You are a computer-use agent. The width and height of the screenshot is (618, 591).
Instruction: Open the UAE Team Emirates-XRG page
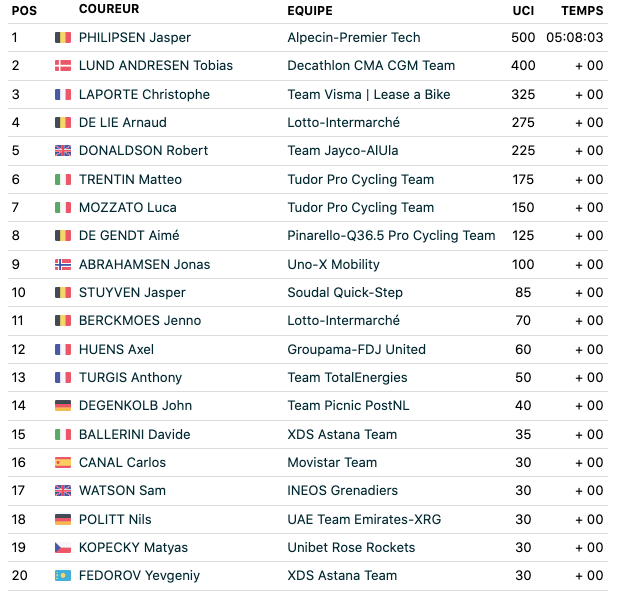pos(364,520)
